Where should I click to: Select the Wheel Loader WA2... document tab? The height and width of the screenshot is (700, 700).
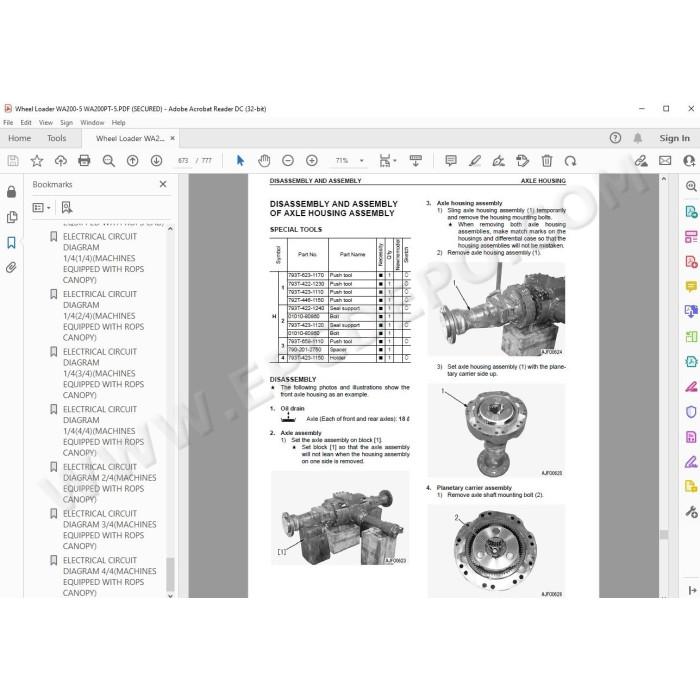(x=130, y=138)
